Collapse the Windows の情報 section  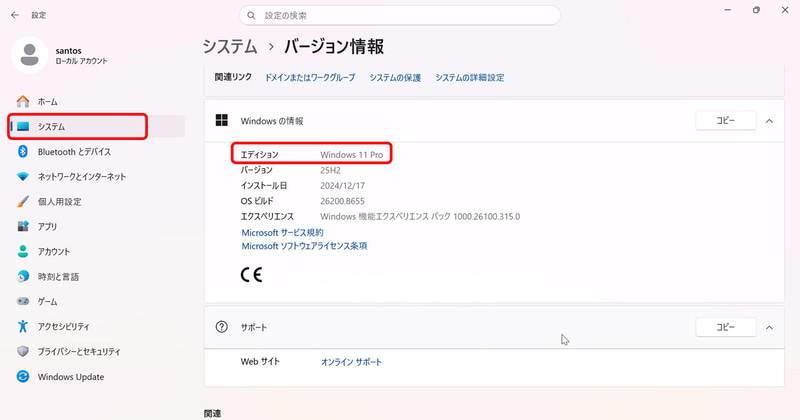point(769,121)
